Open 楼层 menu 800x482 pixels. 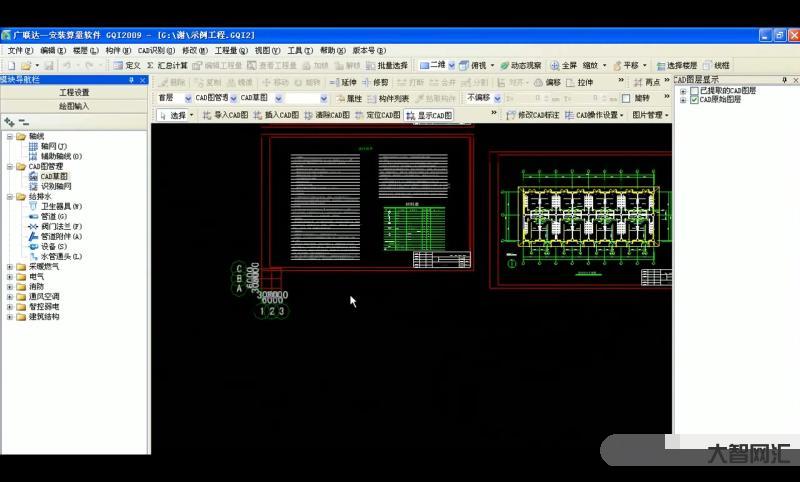(x=85, y=50)
